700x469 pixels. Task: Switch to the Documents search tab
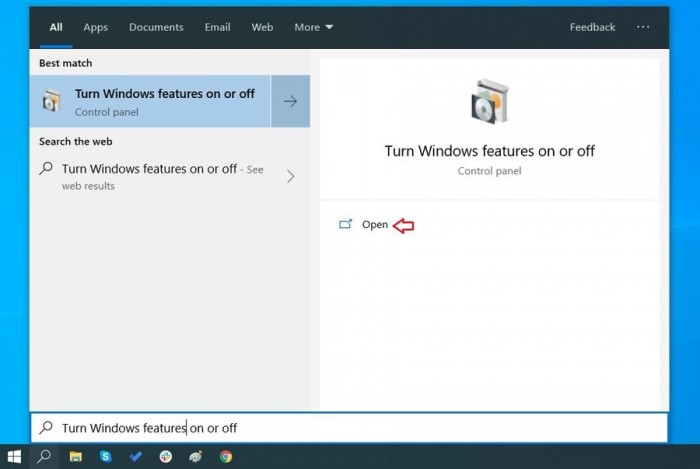click(156, 27)
